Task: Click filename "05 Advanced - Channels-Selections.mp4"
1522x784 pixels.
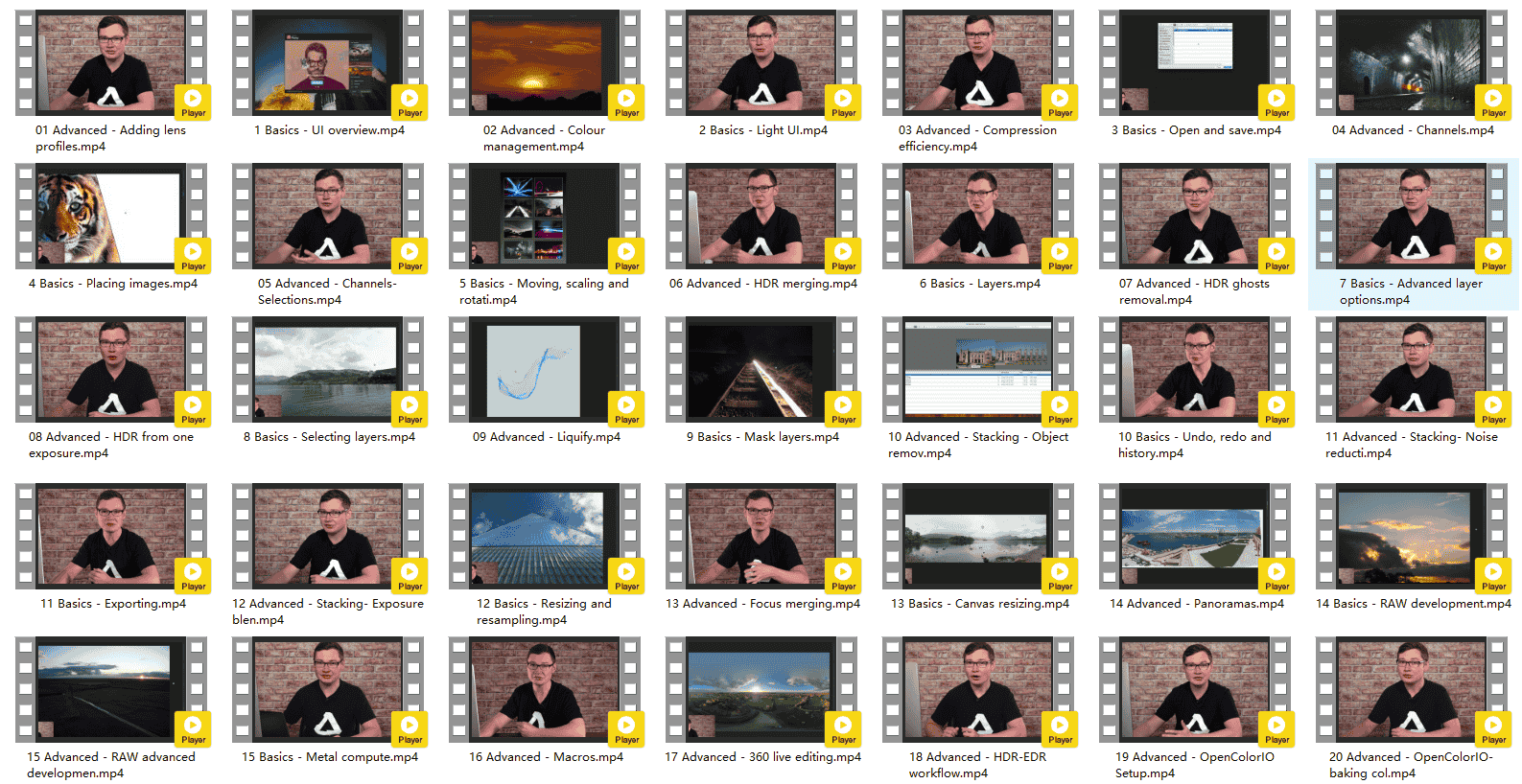Action: (327, 291)
